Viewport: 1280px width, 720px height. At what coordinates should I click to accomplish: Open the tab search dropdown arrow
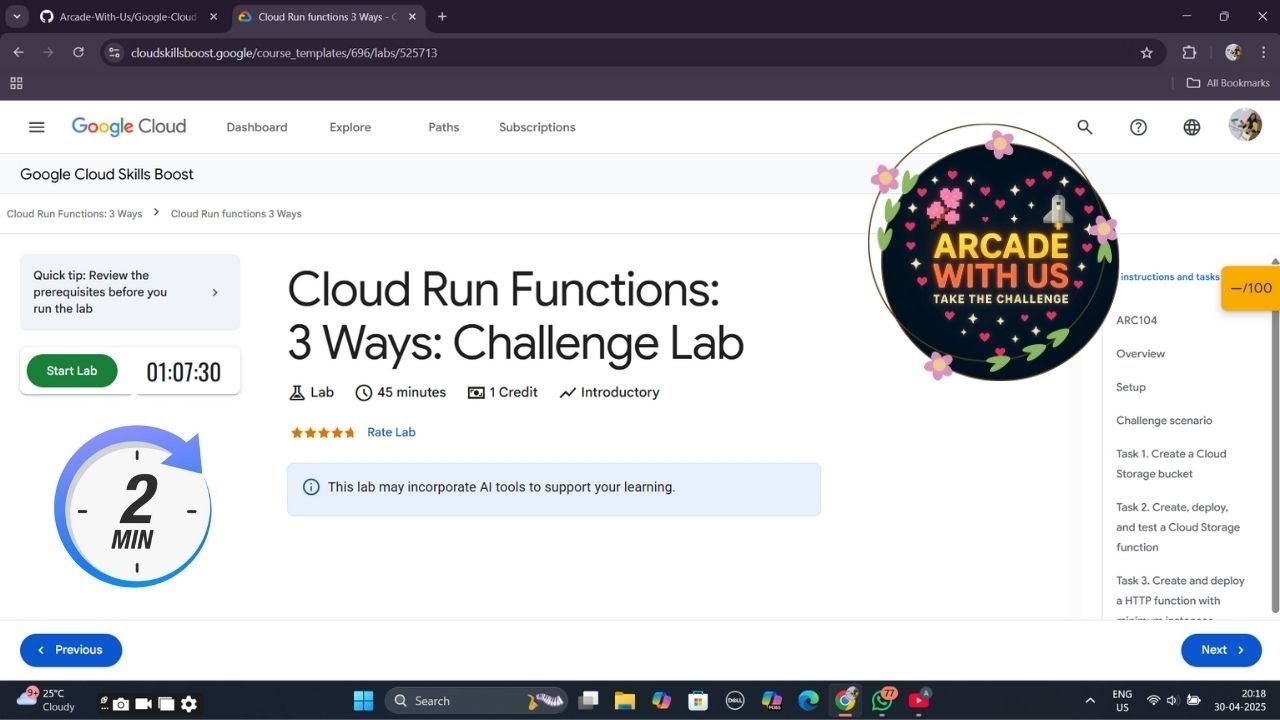16,16
